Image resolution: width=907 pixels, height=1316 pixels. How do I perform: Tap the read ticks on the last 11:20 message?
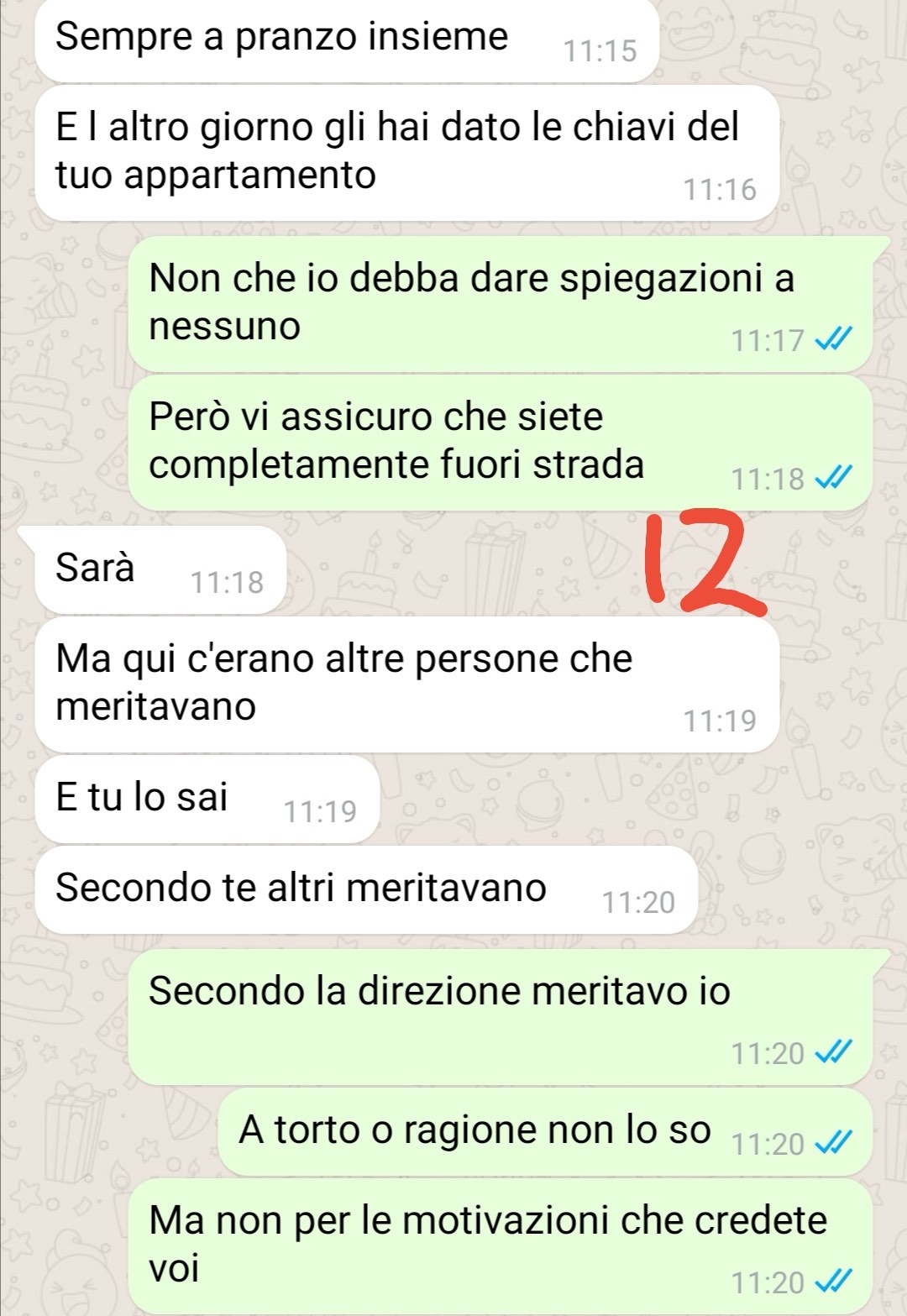[834, 1282]
